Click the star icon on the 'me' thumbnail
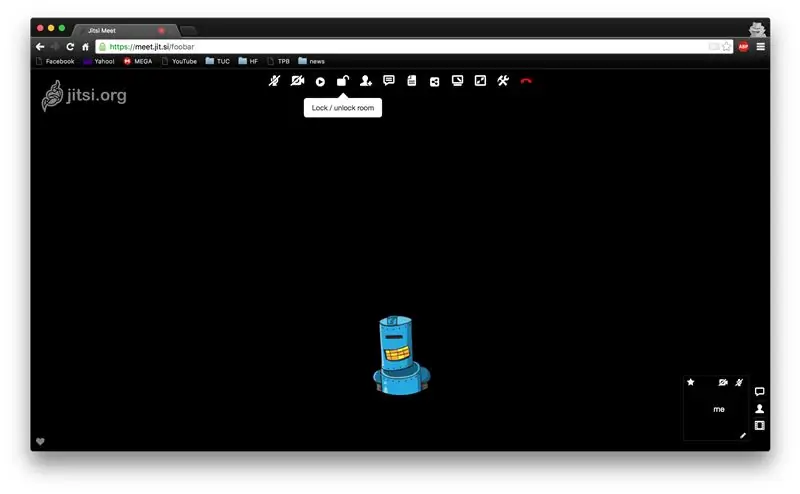Image resolution: width=800 pixels, height=494 pixels. click(x=691, y=382)
